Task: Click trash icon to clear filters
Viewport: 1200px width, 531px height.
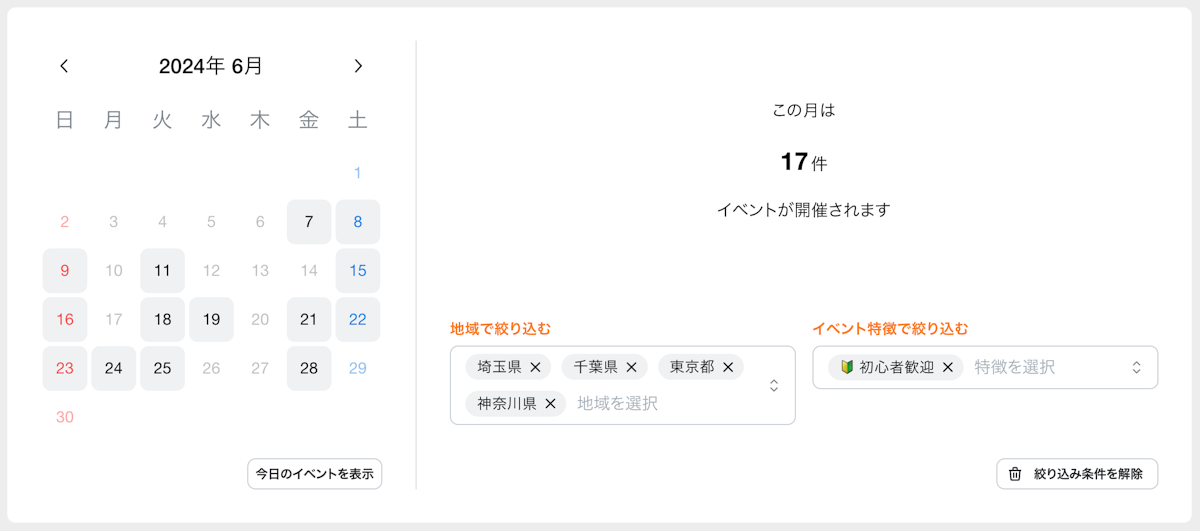Action: [1015, 474]
